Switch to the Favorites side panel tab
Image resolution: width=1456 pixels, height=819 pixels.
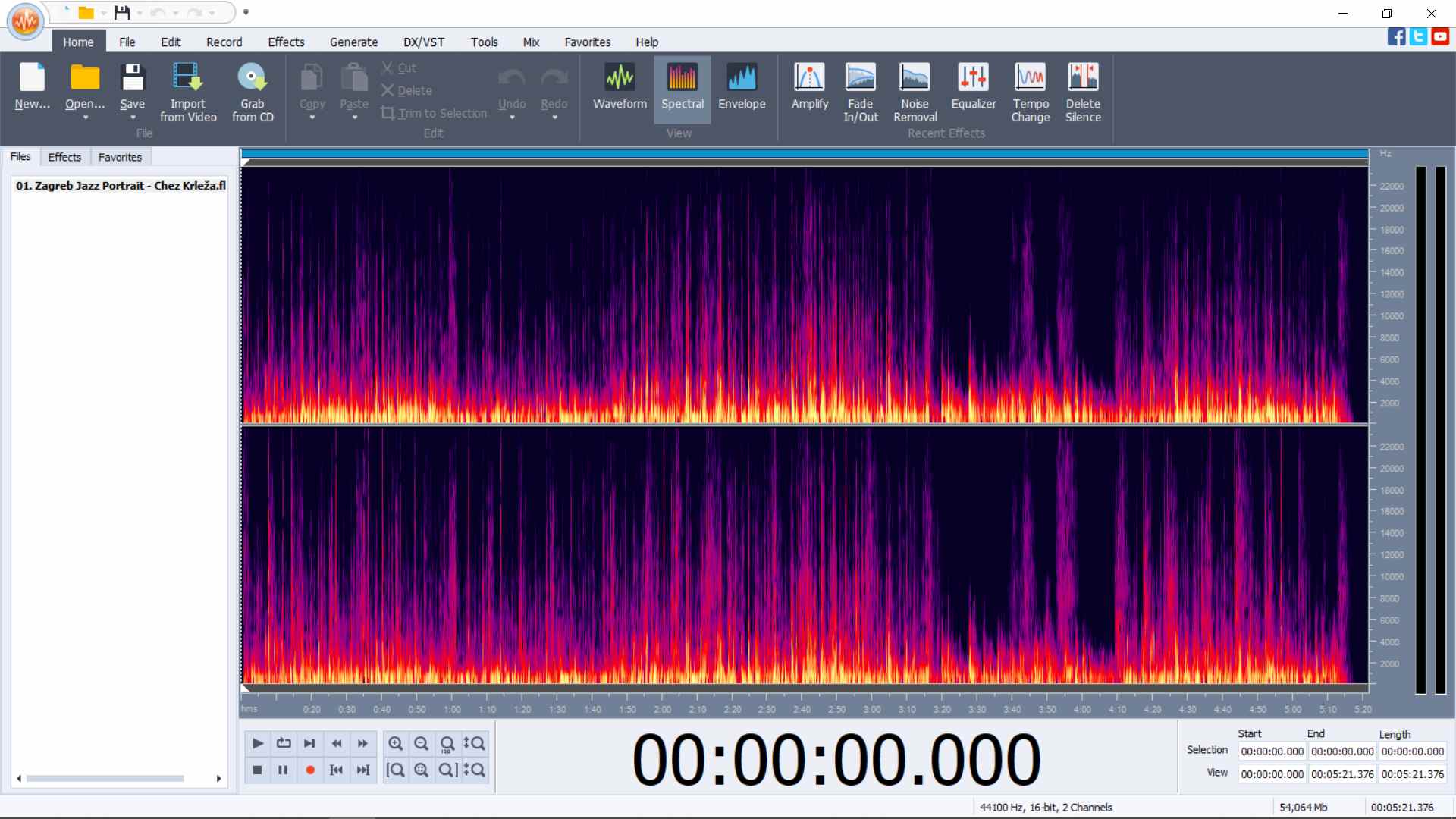click(x=120, y=157)
